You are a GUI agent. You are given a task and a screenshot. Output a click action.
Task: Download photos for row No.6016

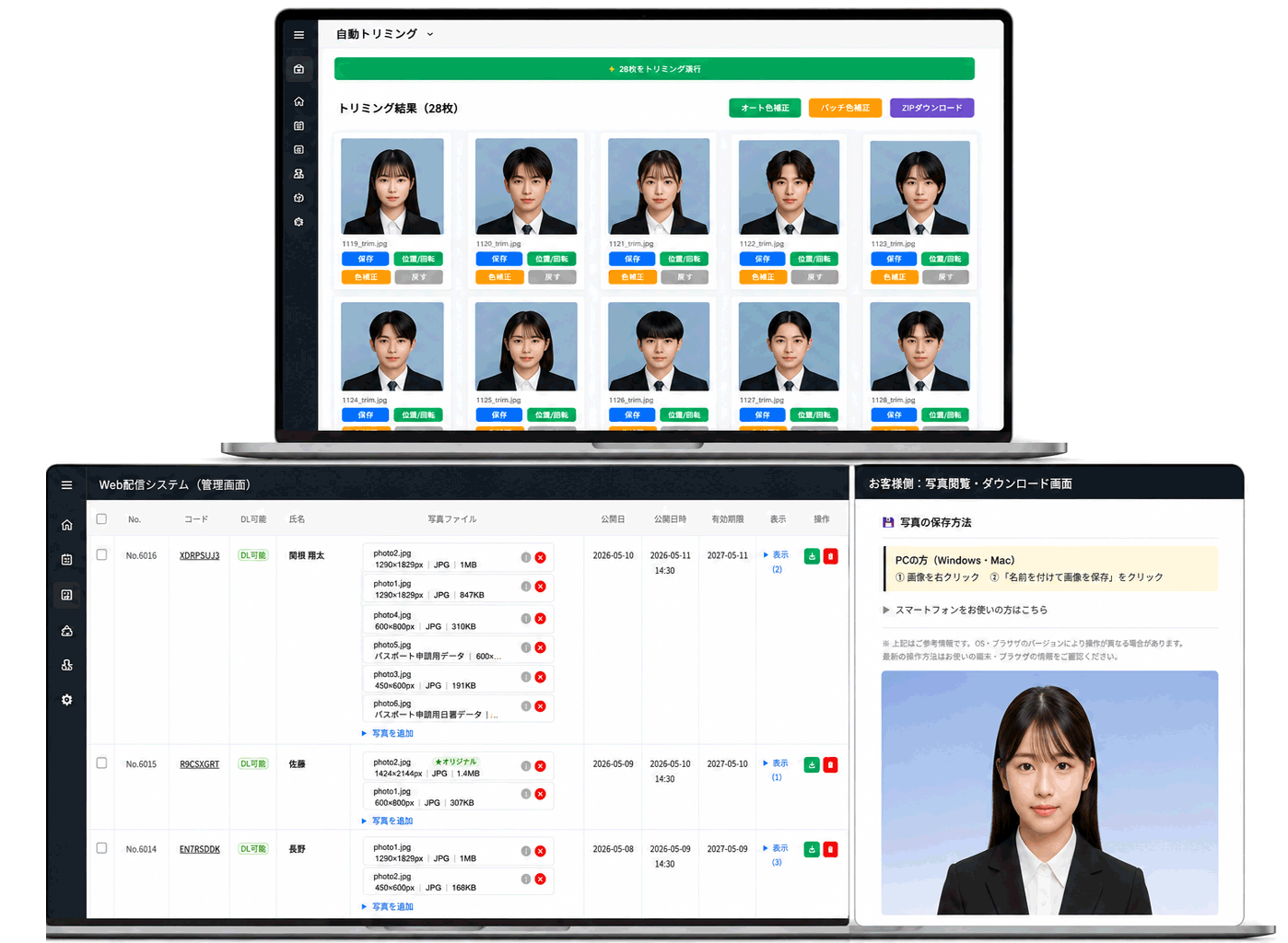812,556
